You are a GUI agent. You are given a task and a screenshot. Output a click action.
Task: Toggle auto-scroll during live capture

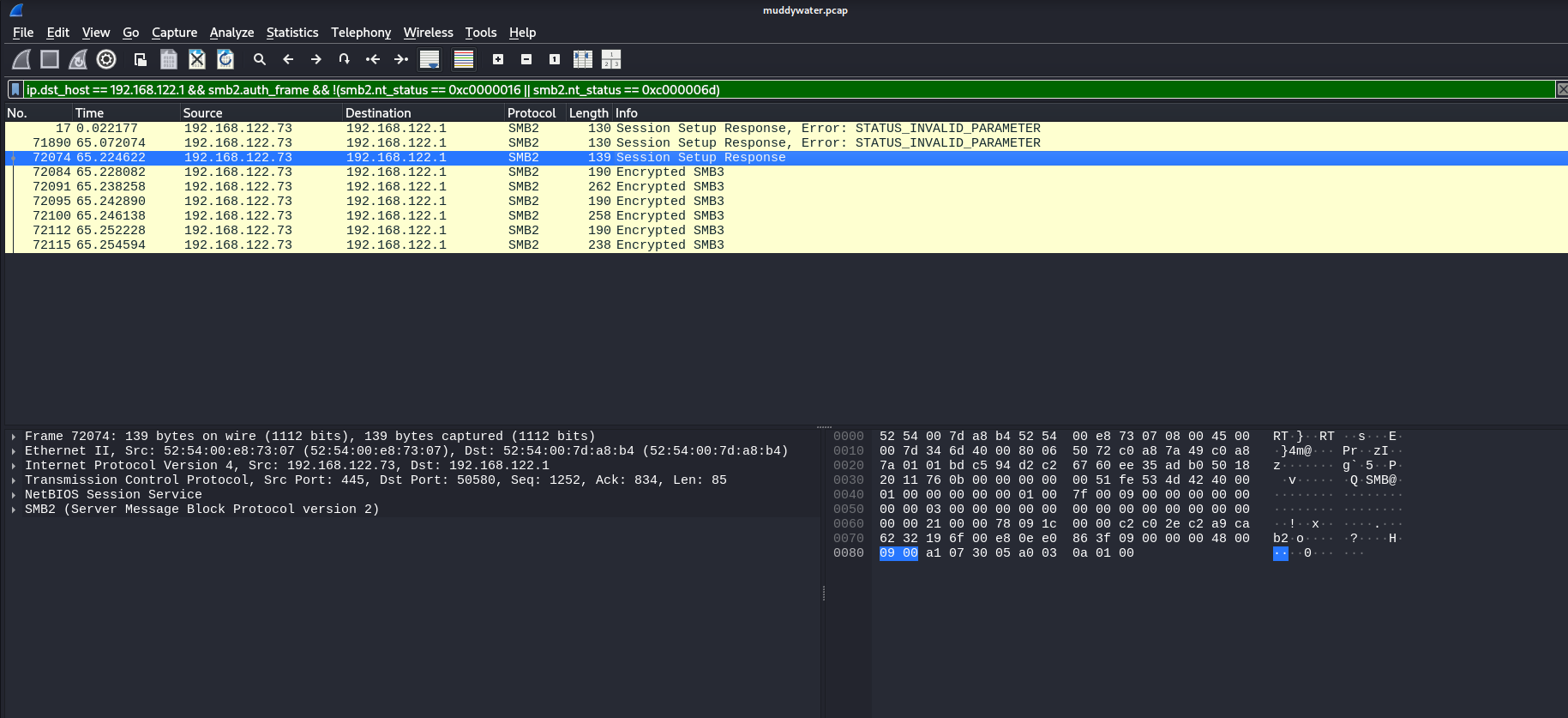[430, 59]
